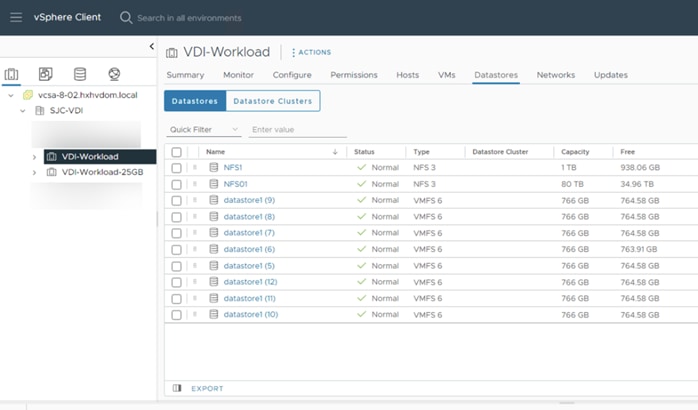The width and height of the screenshot is (698, 410).
Task: Switch to Storage inventory view
Action: [80, 74]
